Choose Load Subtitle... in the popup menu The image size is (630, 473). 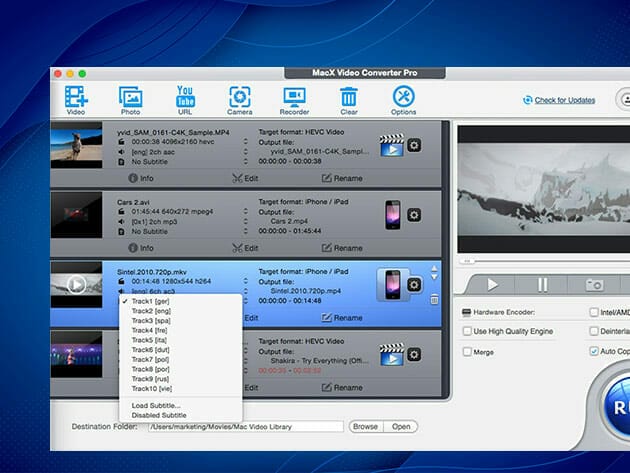click(158, 404)
